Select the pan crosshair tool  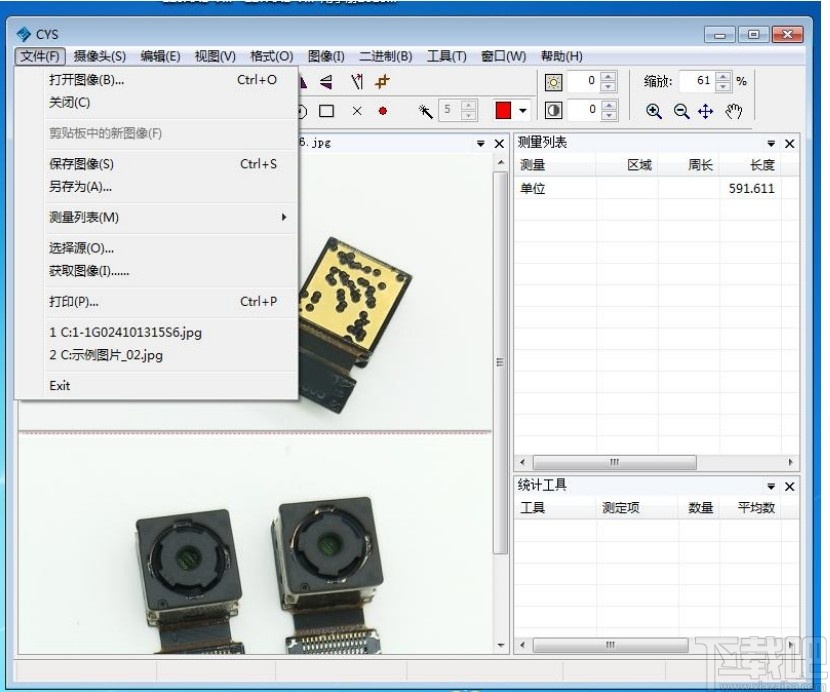[706, 110]
